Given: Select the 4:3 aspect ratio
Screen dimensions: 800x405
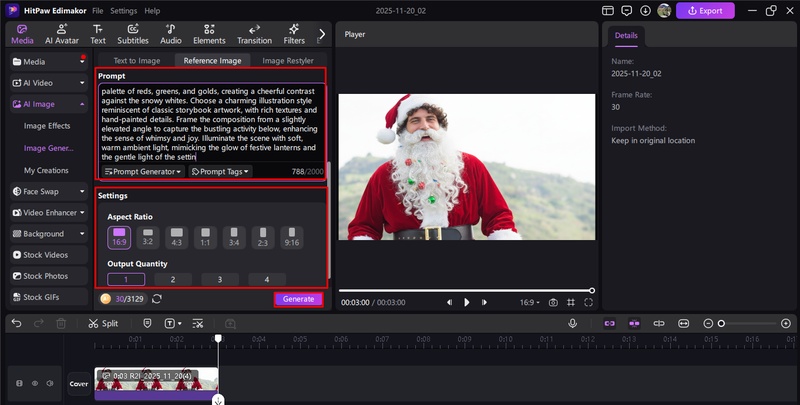Looking at the screenshot, I should point(177,238).
